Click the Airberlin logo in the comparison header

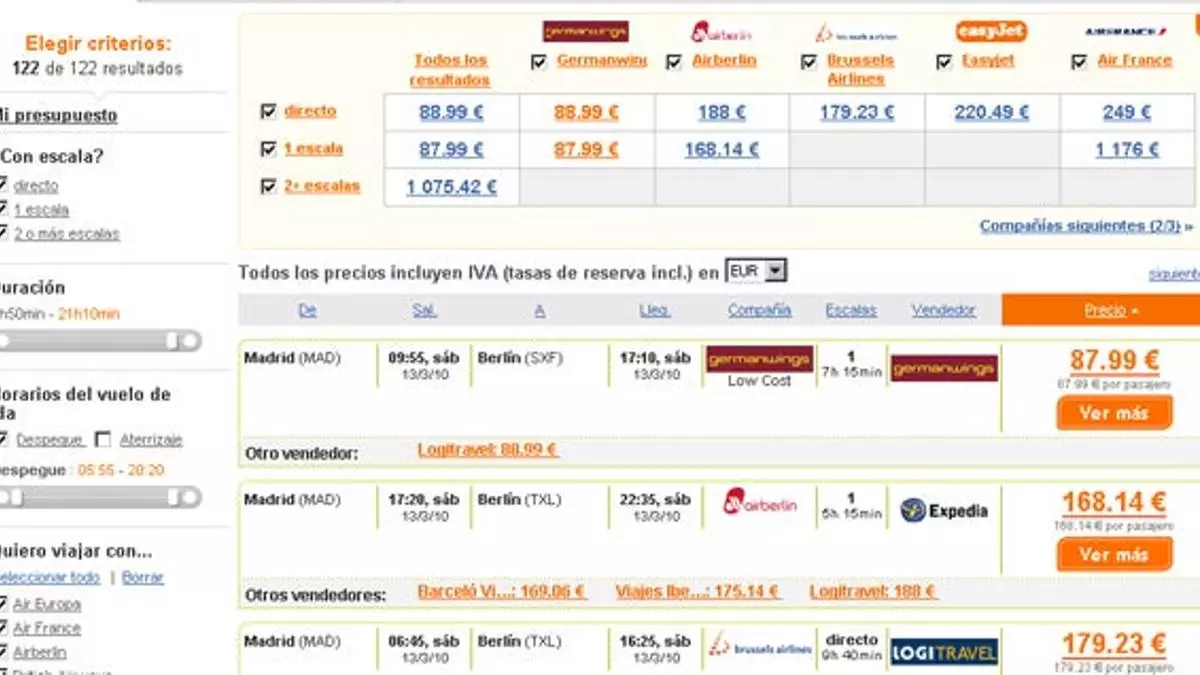(x=721, y=32)
